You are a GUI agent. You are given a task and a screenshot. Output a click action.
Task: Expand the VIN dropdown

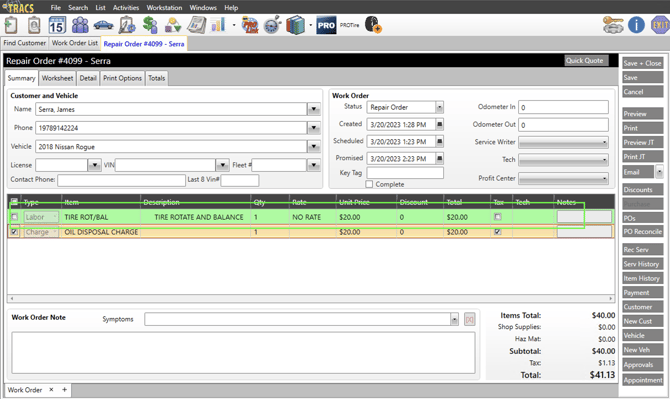(x=222, y=165)
